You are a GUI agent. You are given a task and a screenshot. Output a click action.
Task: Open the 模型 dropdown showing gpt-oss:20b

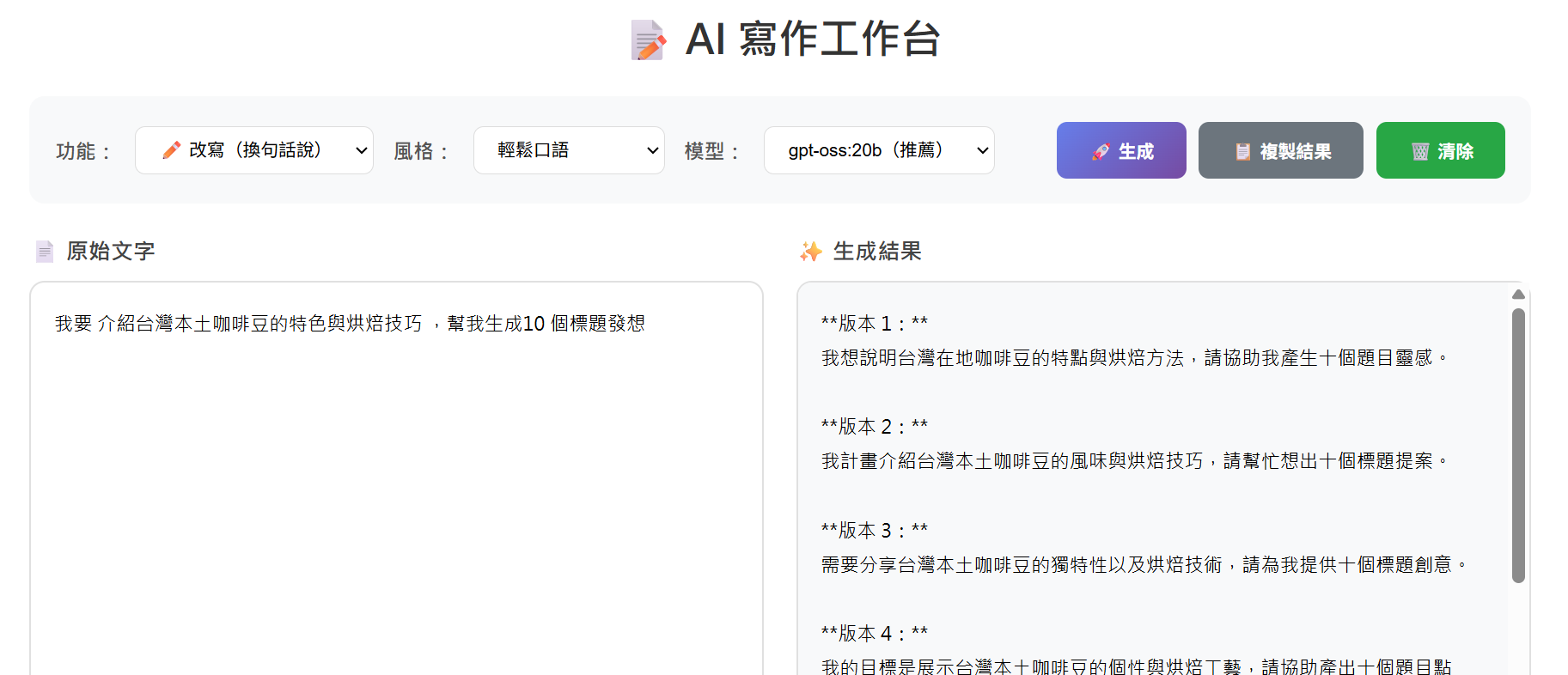tap(879, 150)
